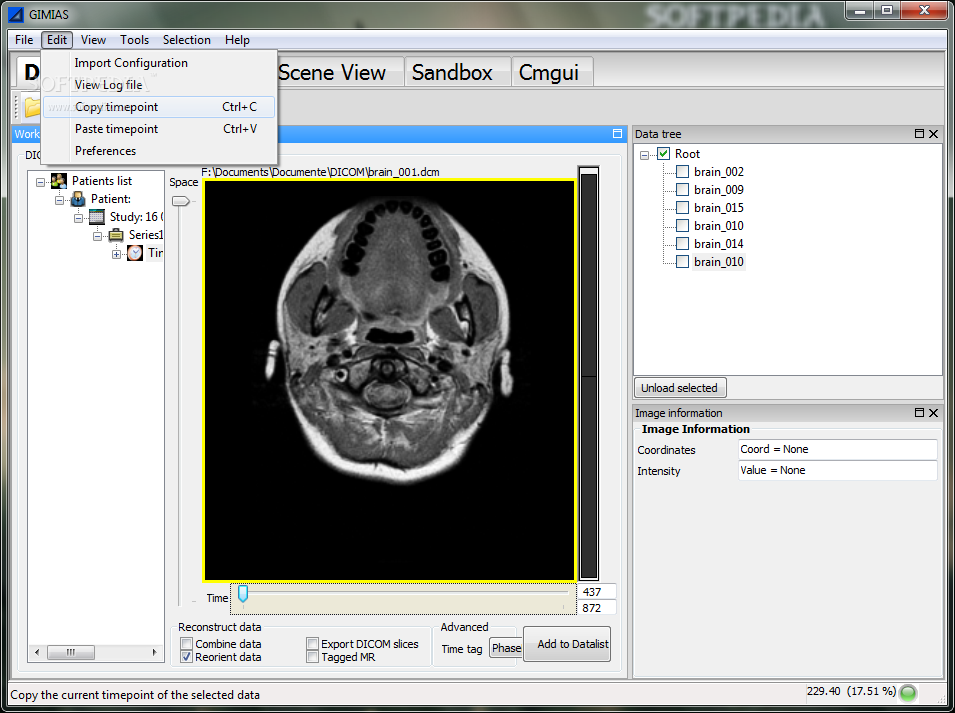Enable the Combine data checkbox
This screenshot has width=955, height=713.
187,644
